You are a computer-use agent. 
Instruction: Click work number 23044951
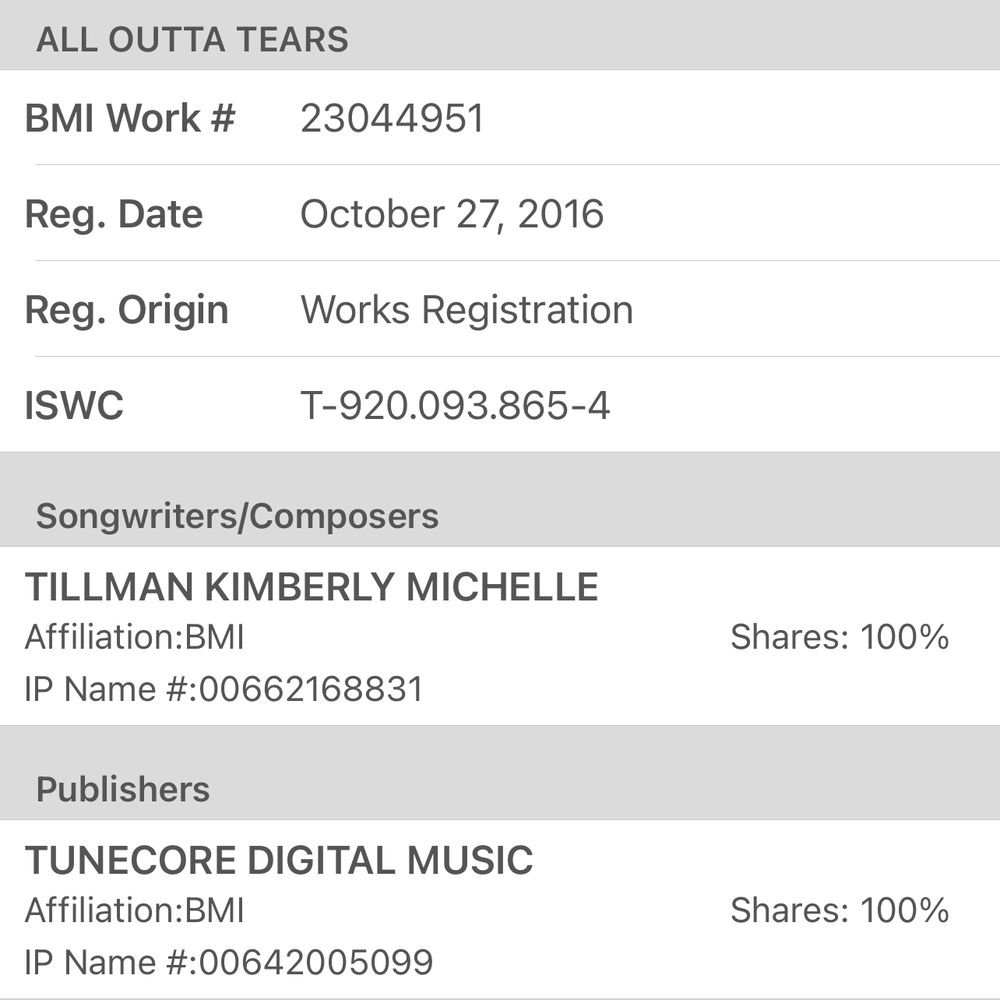392,118
